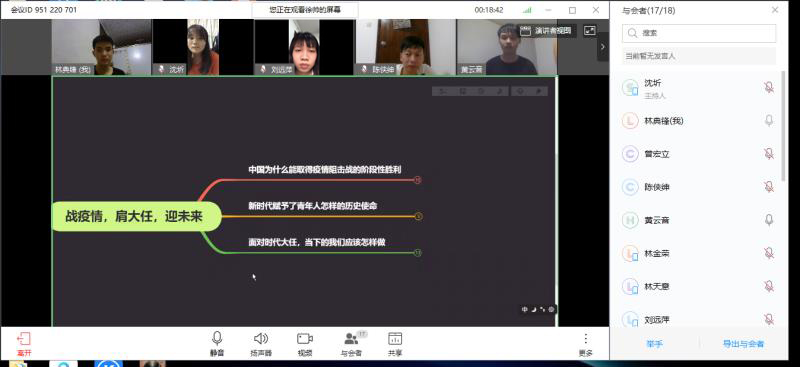
Task: Show next video thumbnails with right arrow
Action: [x=603, y=46]
